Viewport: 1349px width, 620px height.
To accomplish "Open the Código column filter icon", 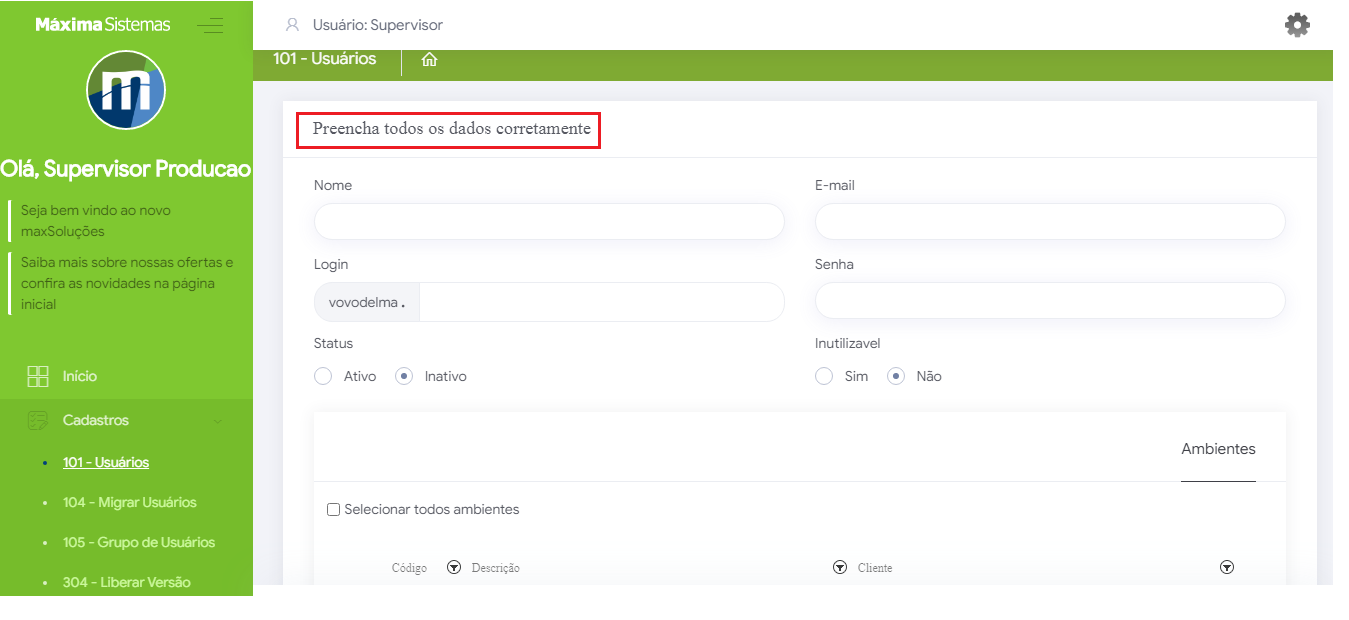I will pyautogui.click(x=453, y=567).
